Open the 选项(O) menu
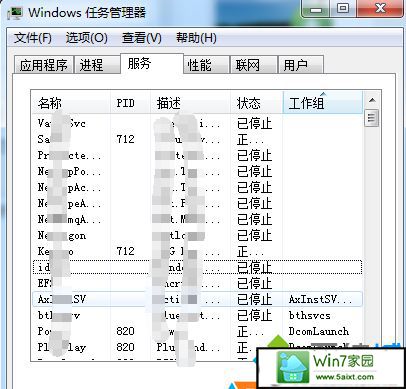The width and height of the screenshot is (406, 389). pos(86,38)
